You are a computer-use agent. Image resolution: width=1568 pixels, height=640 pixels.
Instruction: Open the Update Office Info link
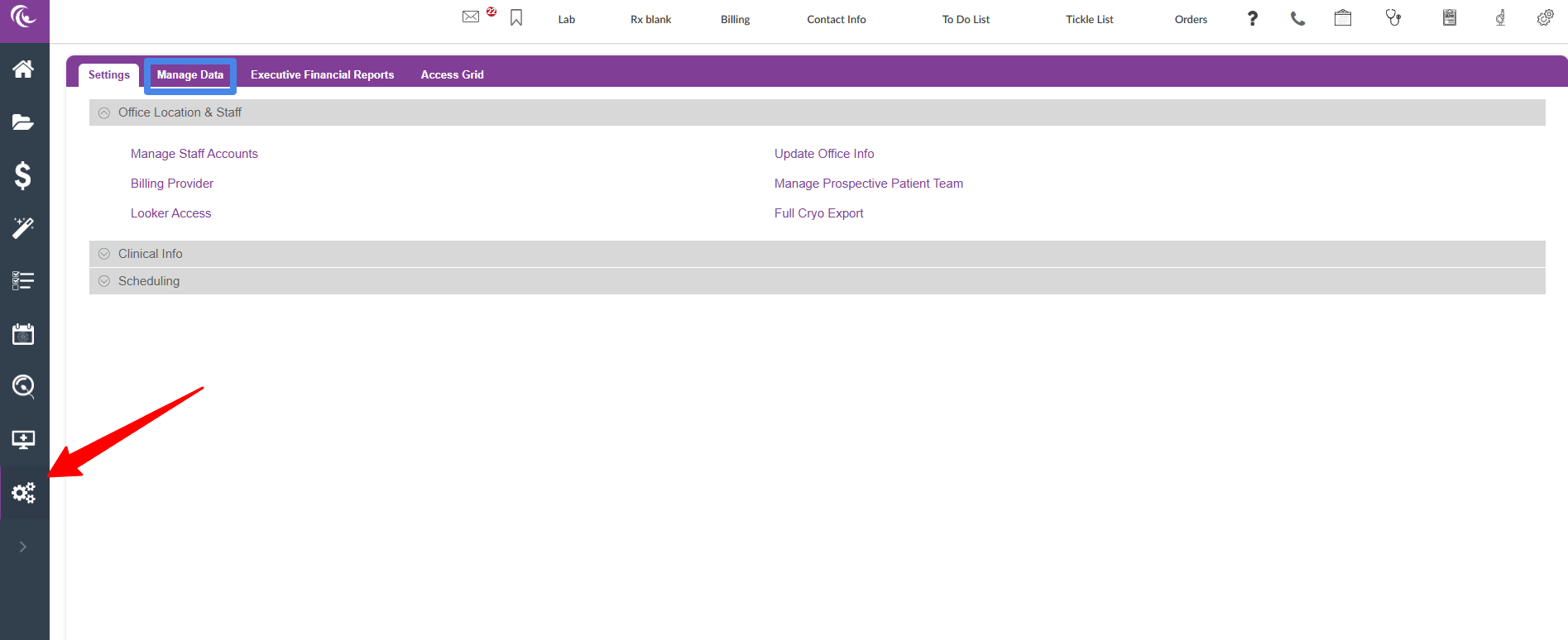click(824, 154)
